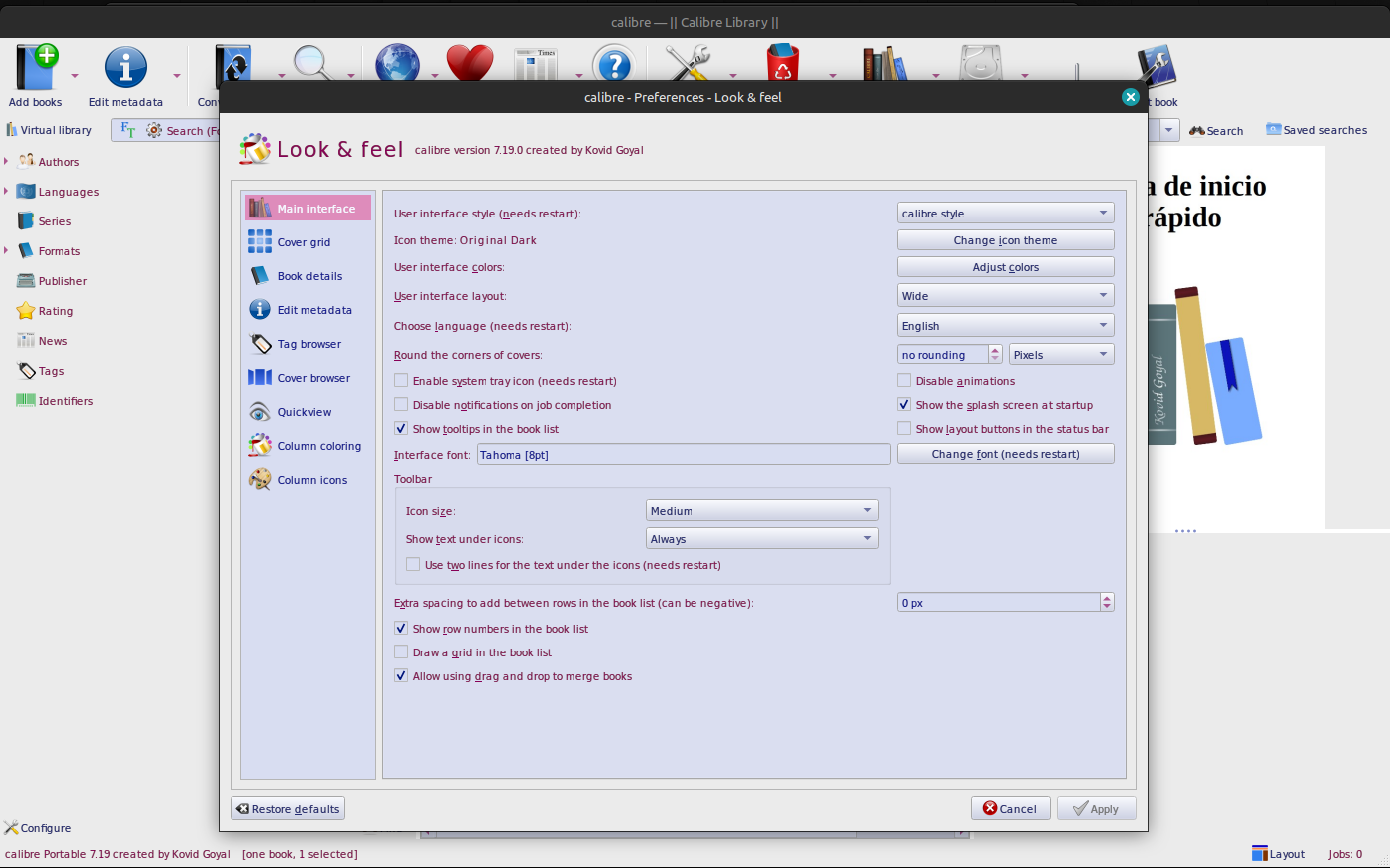Expand the Authors tree node
The height and width of the screenshot is (868, 1390).
(6, 162)
